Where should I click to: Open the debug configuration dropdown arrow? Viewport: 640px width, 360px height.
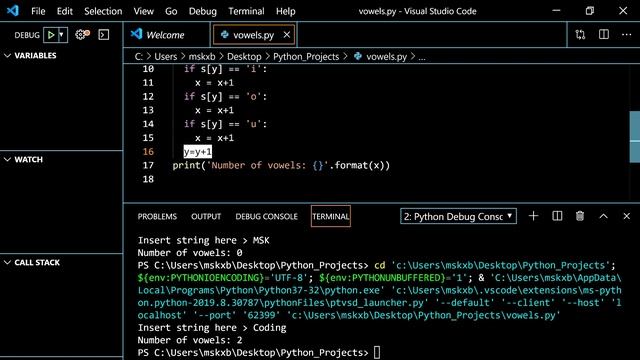click(62, 35)
